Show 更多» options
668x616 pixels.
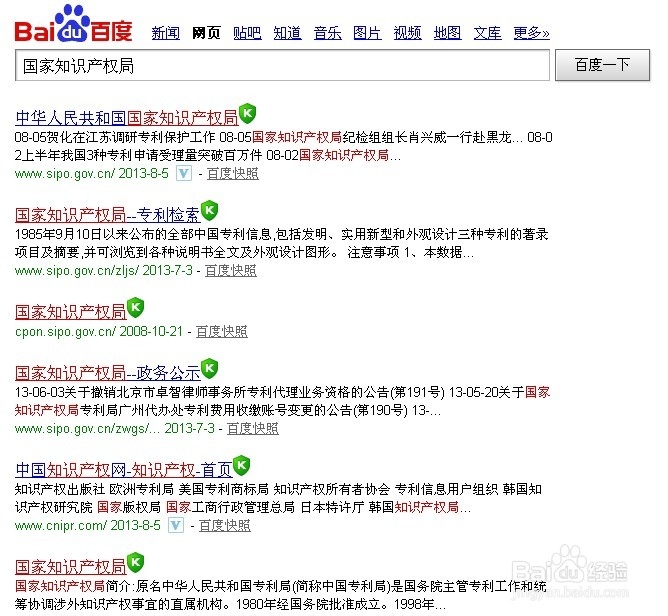click(x=532, y=33)
